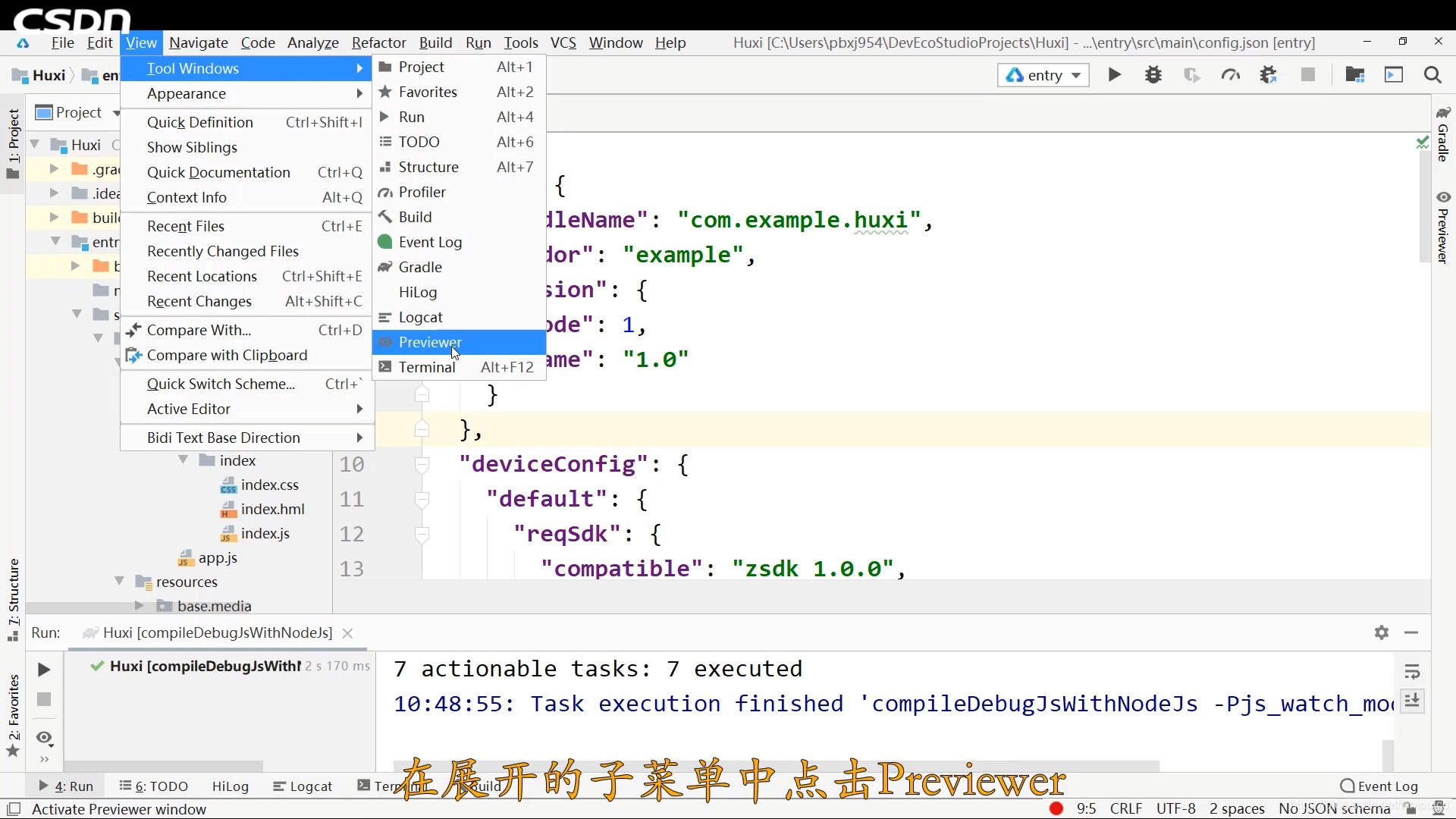Toggle the read-only lock icon in the status bar
This screenshot has height=819, width=1456.
point(1410,808)
